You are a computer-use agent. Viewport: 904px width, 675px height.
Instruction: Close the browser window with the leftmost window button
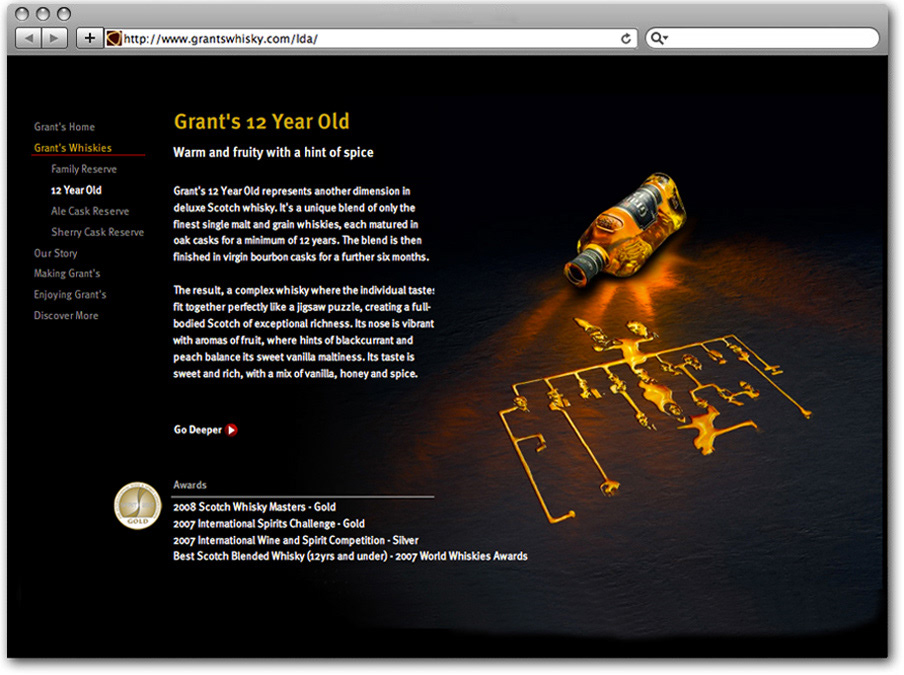point(22,14)
